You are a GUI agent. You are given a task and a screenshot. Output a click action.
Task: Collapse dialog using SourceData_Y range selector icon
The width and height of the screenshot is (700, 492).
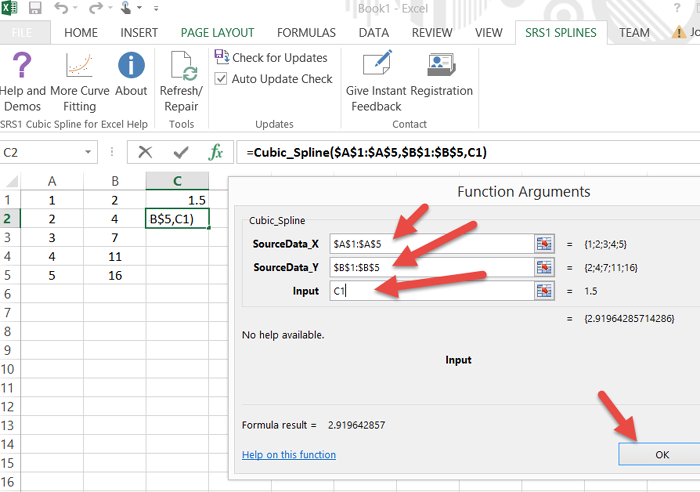[x=544, y=267]
